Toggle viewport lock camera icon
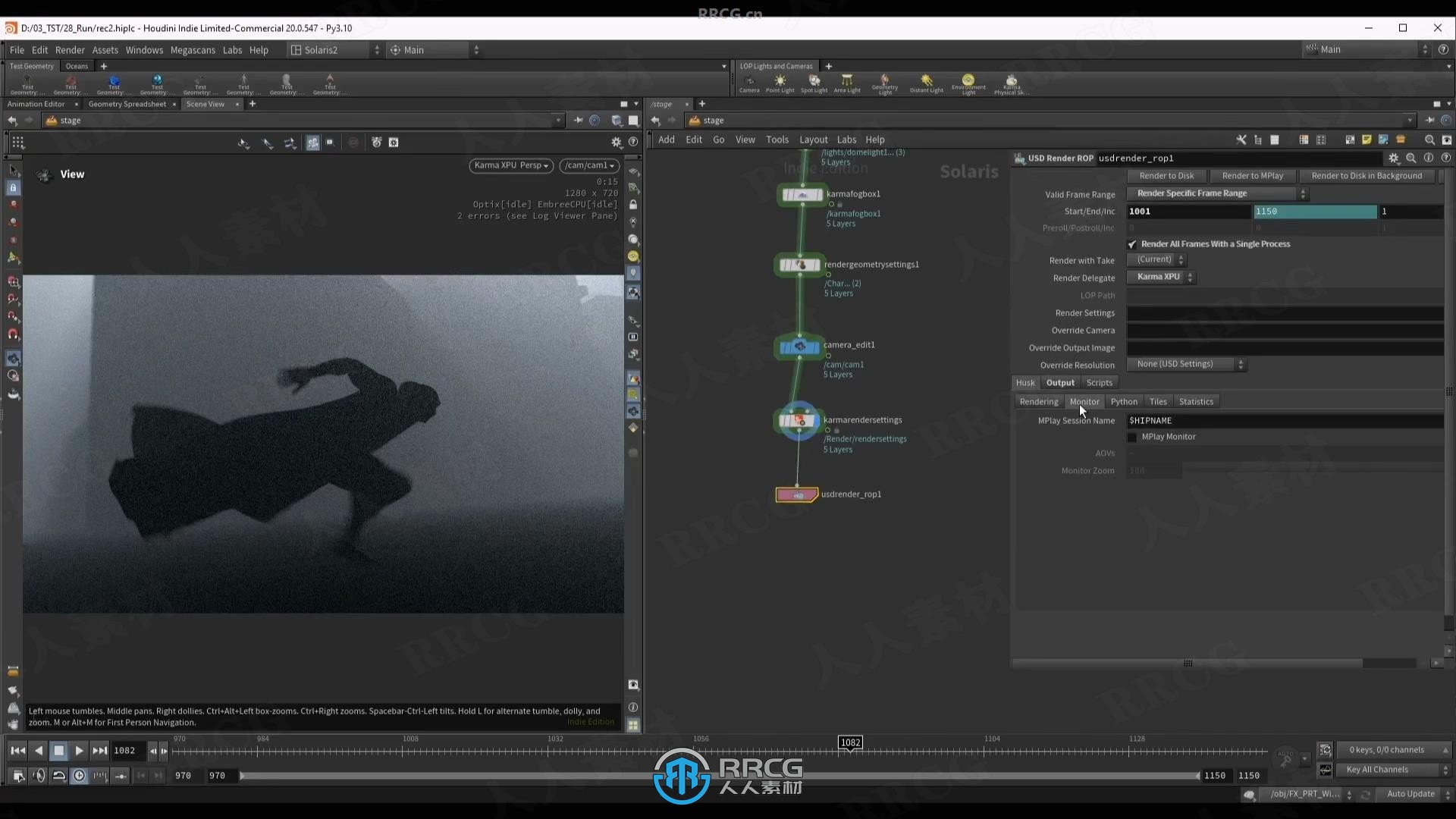This screenshot has height=819, width=1456. [633, 205]
